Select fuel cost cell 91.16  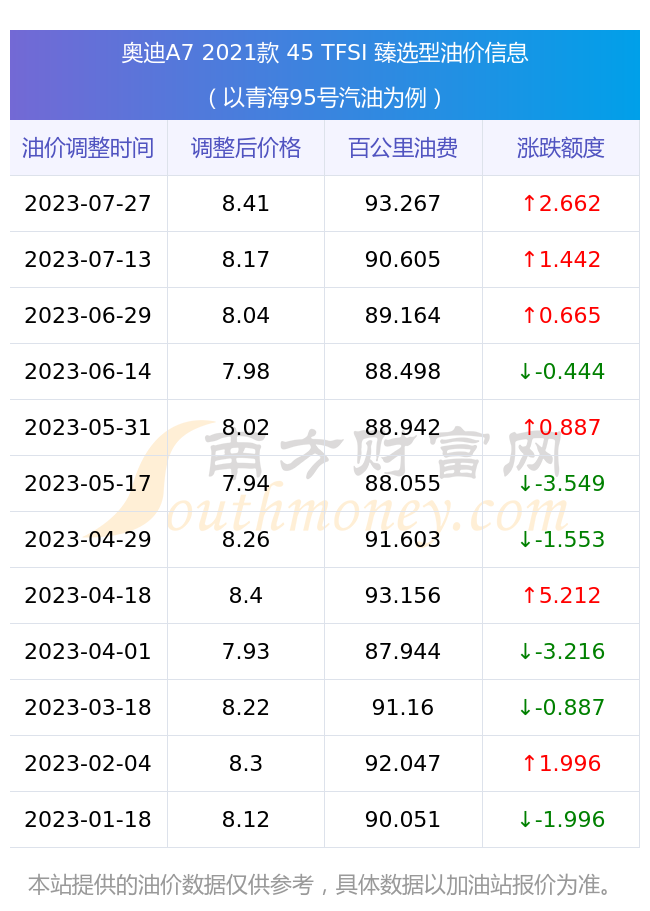[403, 708]
